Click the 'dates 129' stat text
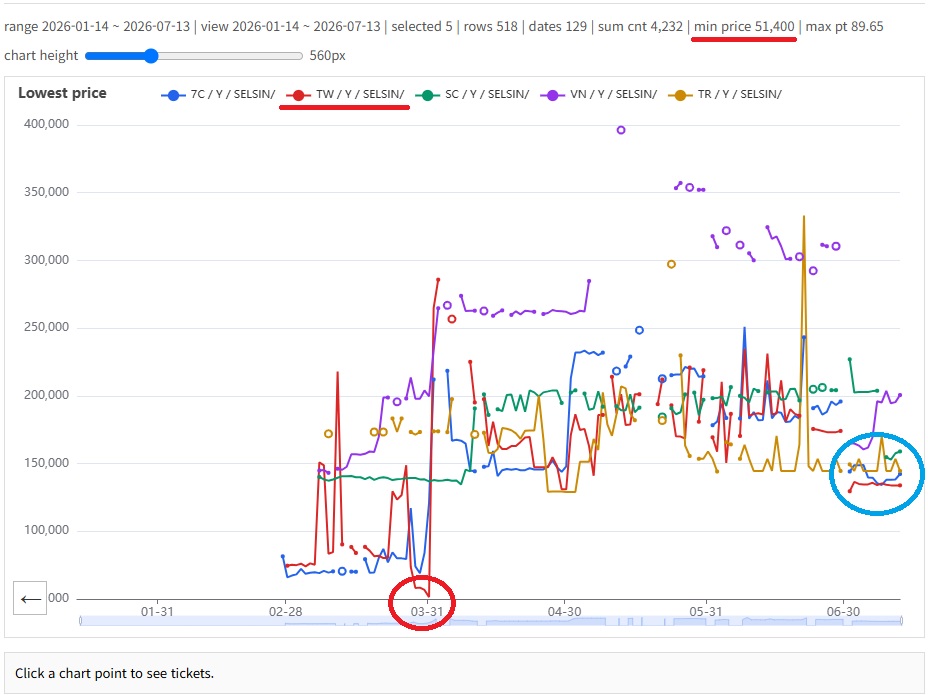The height and width of the screenshot is (695, 928). (558, 27)
